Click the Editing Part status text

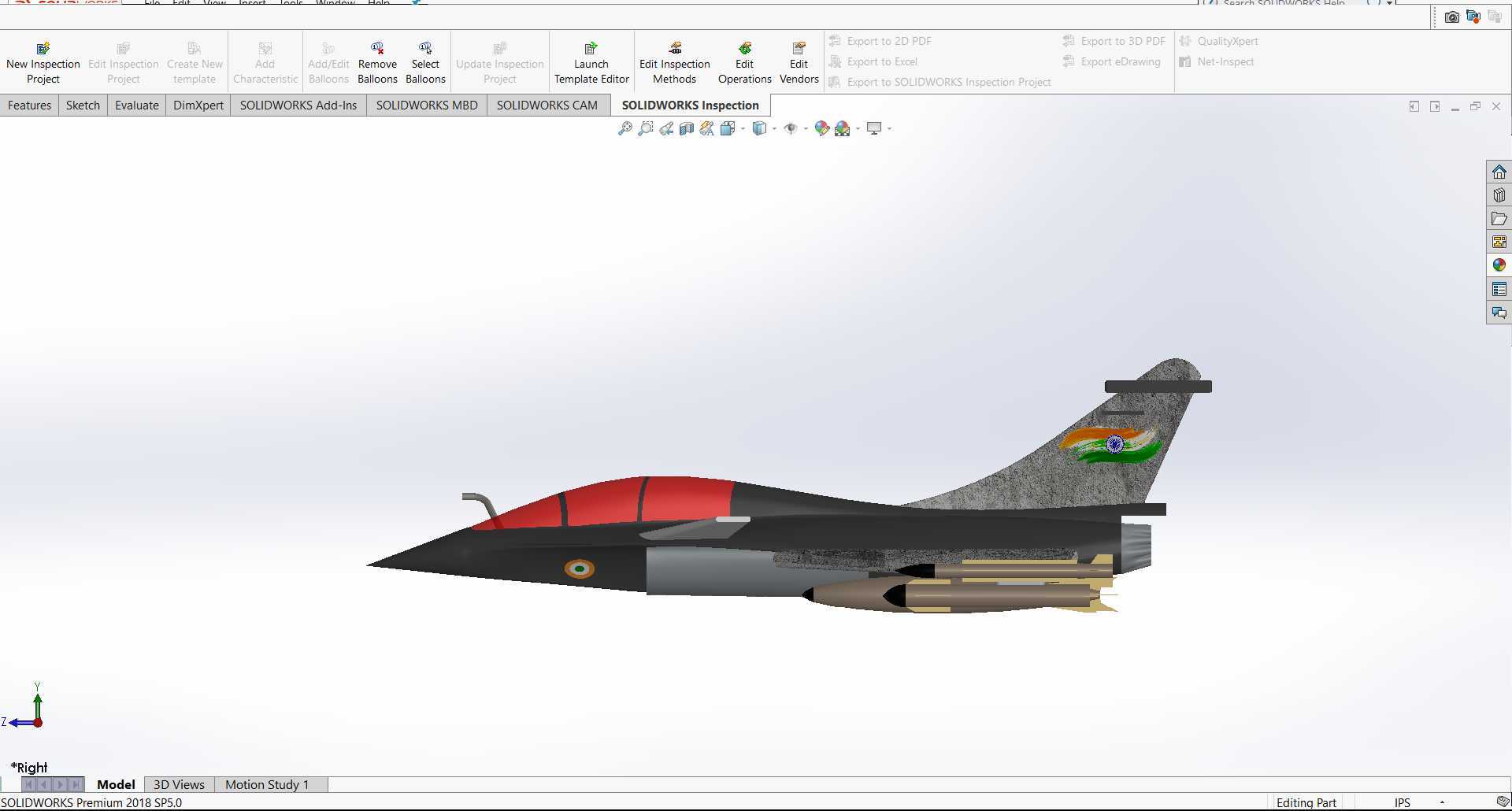[1306, 802]
